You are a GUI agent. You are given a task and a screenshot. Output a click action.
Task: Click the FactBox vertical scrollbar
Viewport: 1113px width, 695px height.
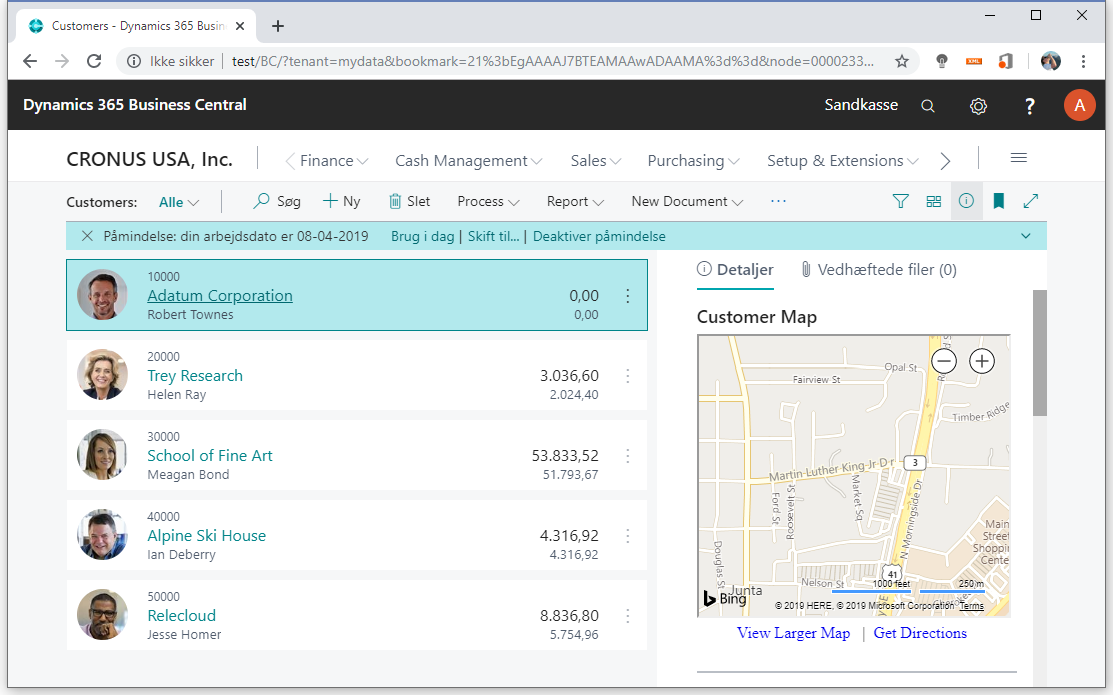click(1040, 353)
